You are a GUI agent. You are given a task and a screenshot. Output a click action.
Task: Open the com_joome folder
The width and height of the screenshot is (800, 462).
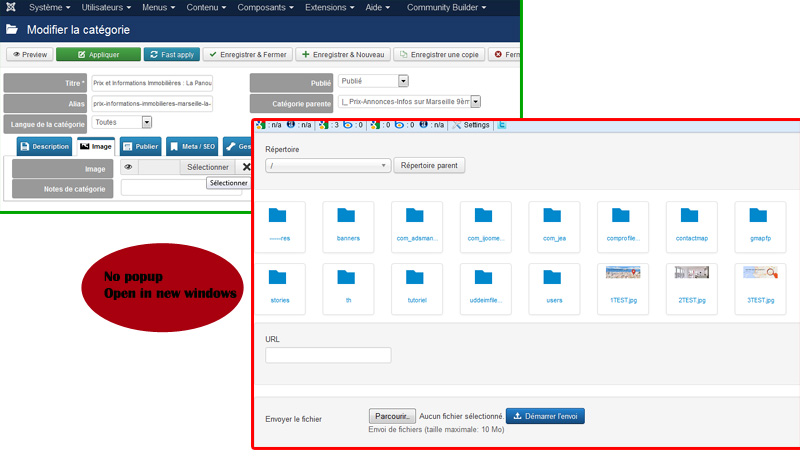click(485, 227)
